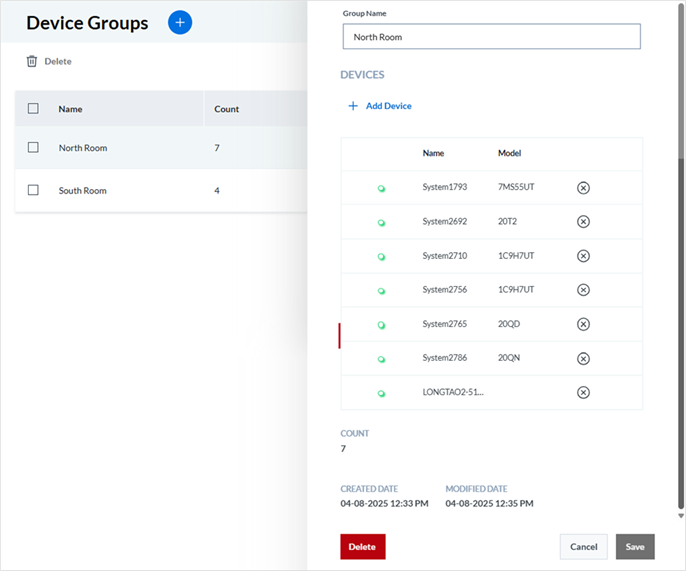Click the Group Name text field
Image resolution: width=686 pixels, height=571 pixels.
pos(490,37)
